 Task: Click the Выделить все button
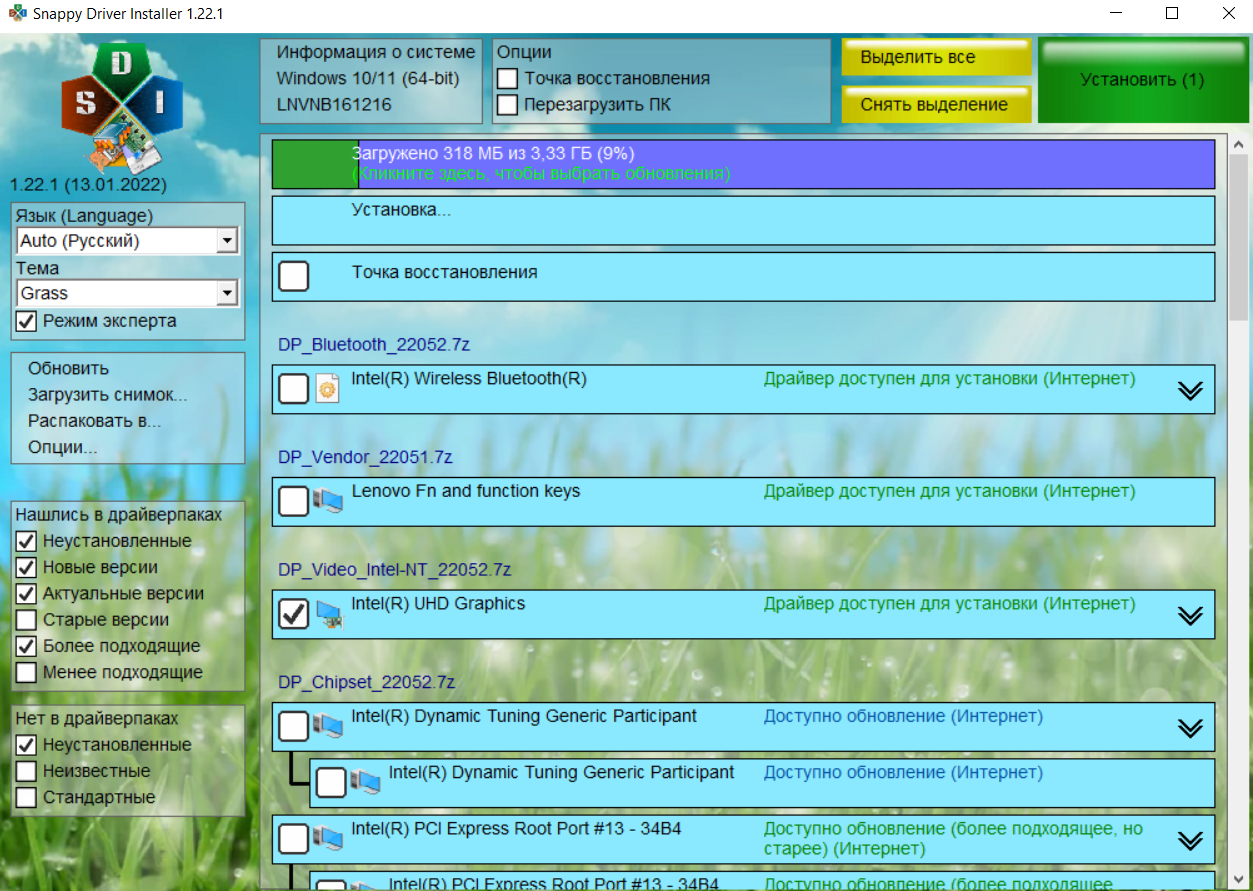[935, 57]
